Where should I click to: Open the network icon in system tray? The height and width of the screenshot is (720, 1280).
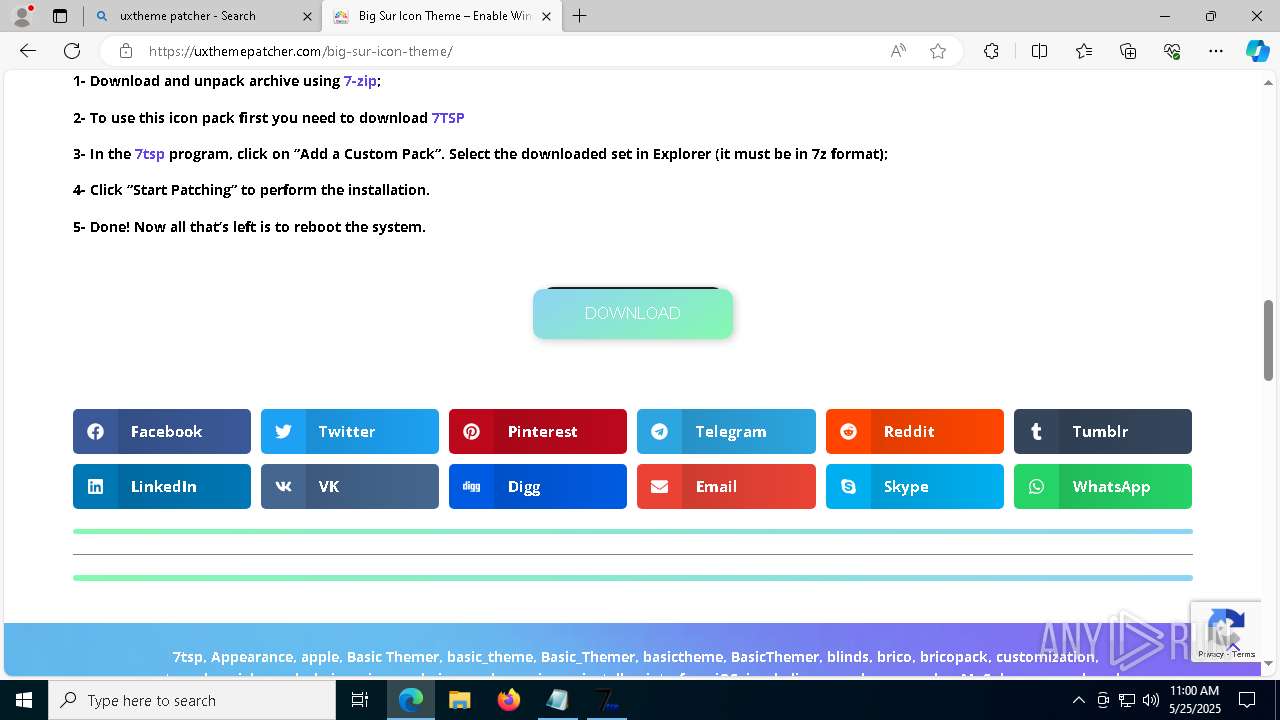click(x=1127, y=700)
